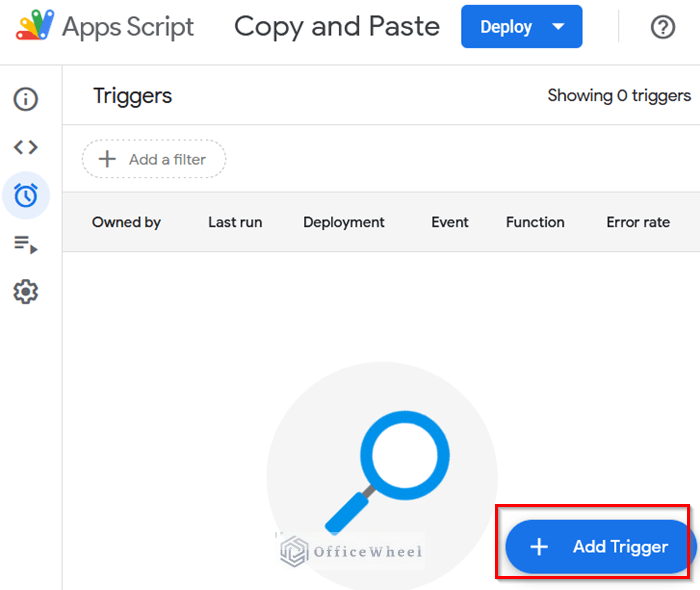Select the Deployment column header
700x590 pixels.
pyautogui.click(x=344, y=222)
